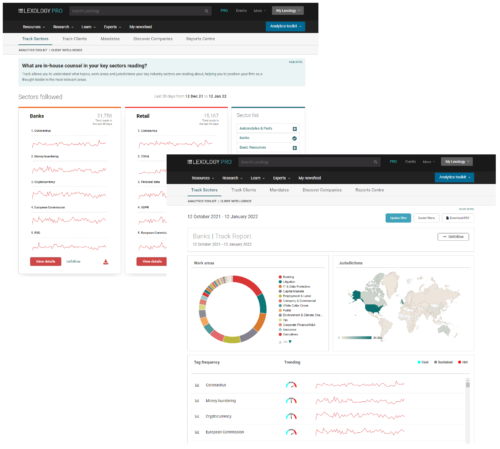The width and height of the screenshot is (500, 449).
Task: Open Reports Centre tab in front window
Action: (x=369, y=190)
